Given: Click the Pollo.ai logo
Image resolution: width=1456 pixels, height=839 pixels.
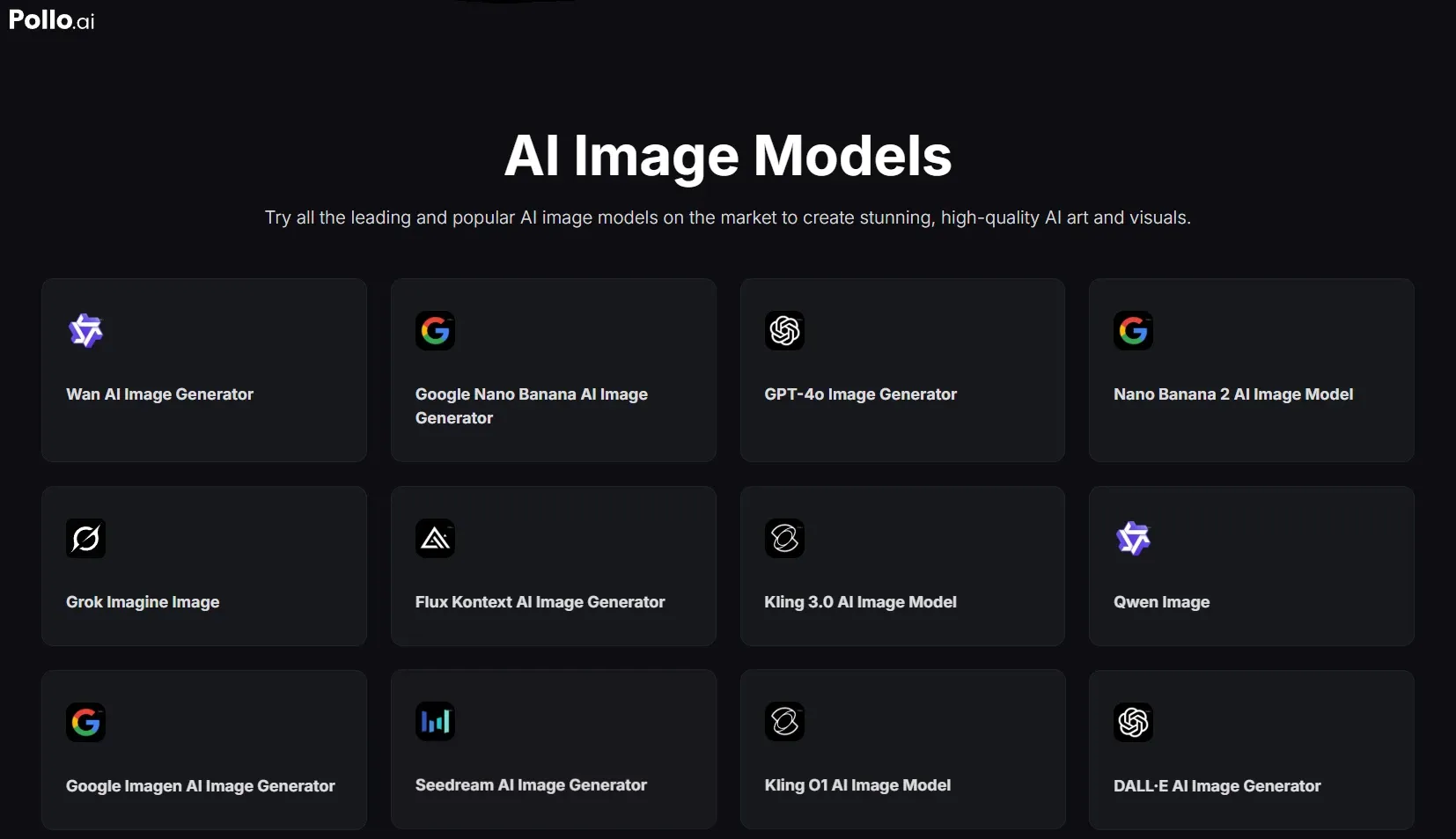Looking at the screenshot, I should coord(51,20).
